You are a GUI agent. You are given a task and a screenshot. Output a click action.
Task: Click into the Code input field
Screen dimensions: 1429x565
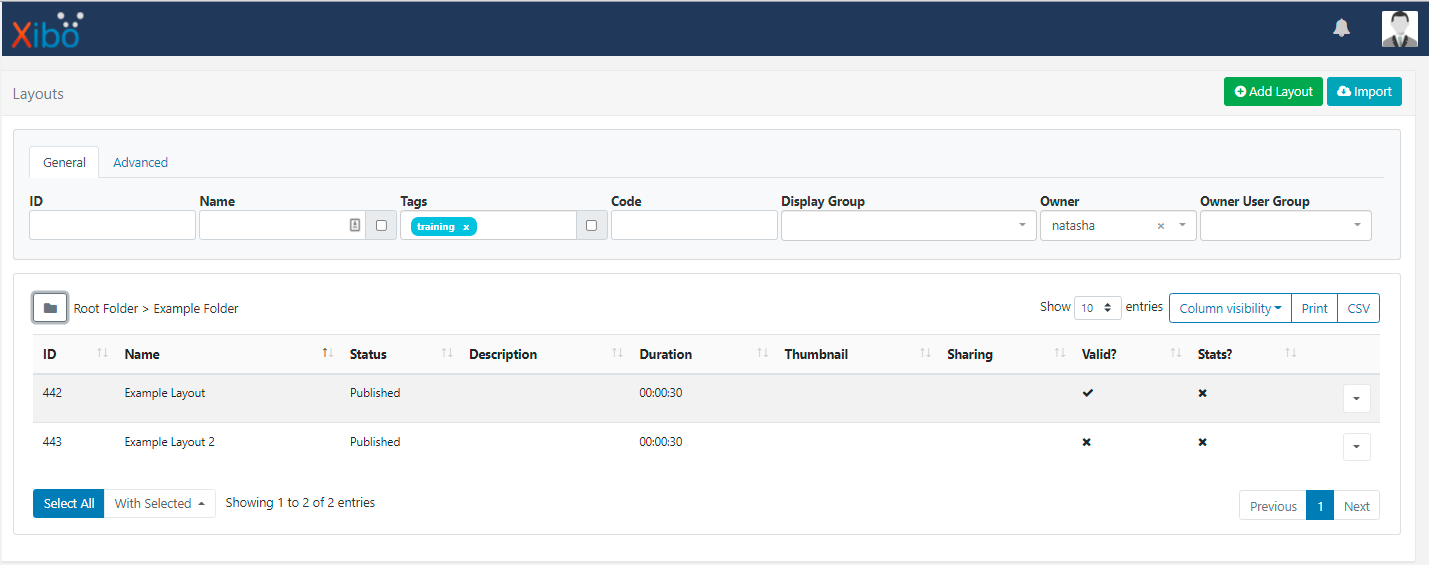[694, 226]
